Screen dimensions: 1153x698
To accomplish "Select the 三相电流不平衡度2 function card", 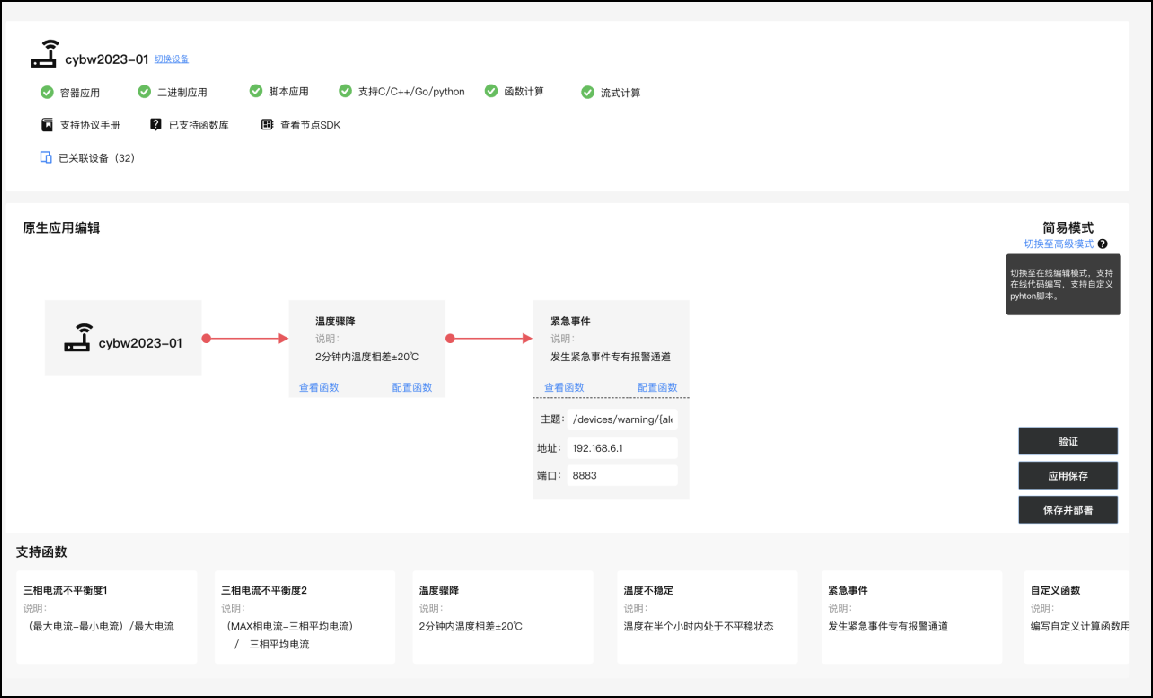I will click(x=304, y=617).
